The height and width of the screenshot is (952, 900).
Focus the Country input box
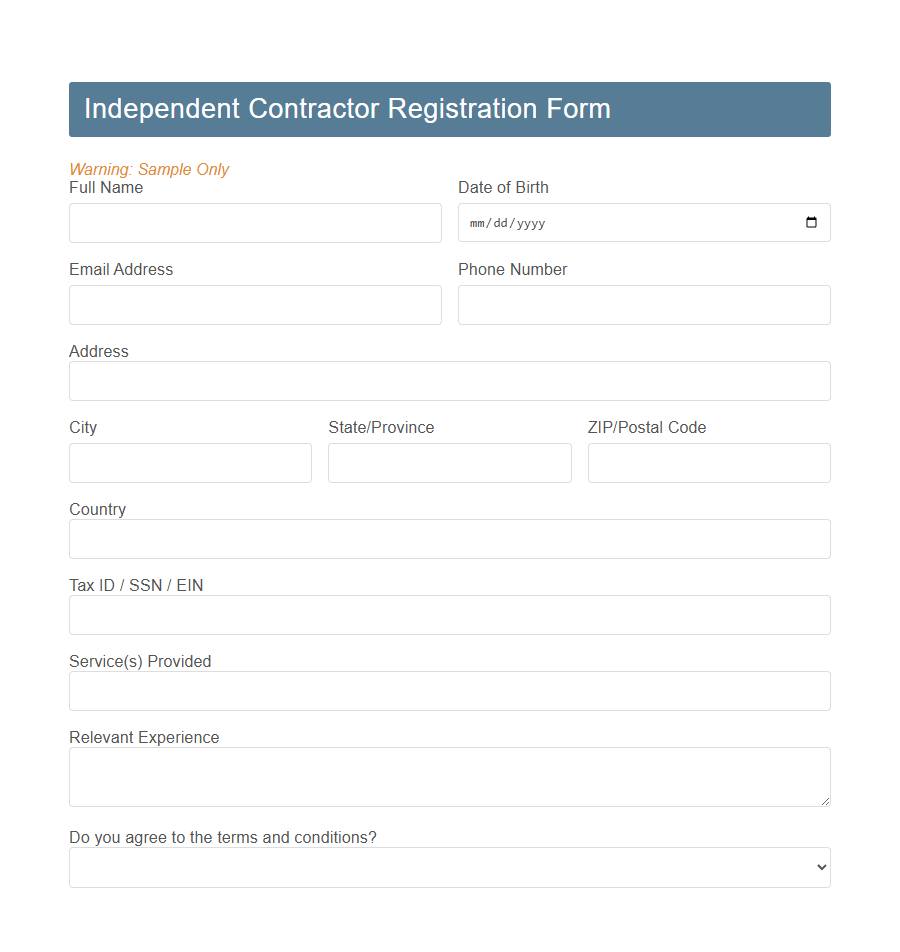(x=449, y=539)
